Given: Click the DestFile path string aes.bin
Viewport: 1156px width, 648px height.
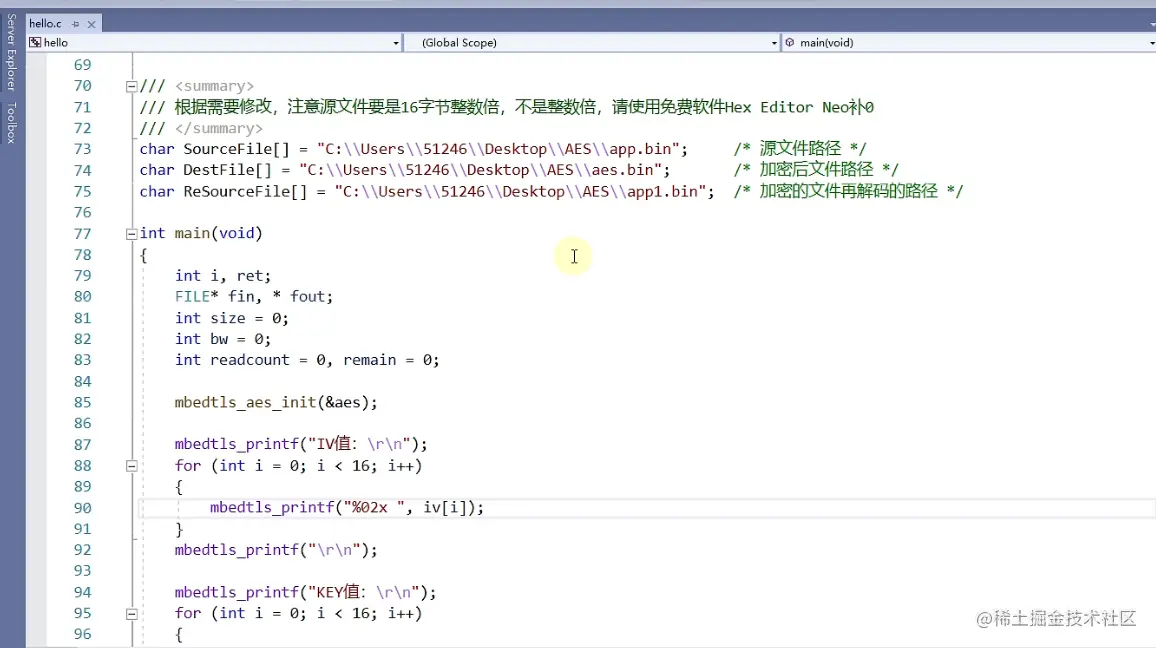Looking at the screenshot, I should click(x=481, y=170).
